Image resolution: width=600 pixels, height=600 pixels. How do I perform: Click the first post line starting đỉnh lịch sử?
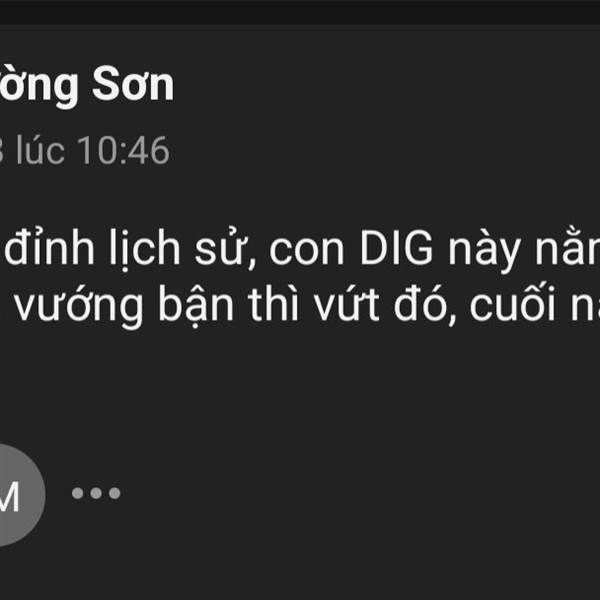(x=302, y=249)
